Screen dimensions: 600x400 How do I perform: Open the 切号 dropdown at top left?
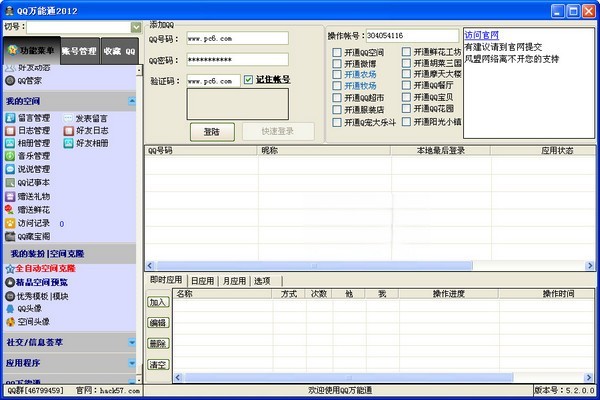point(135,27)
